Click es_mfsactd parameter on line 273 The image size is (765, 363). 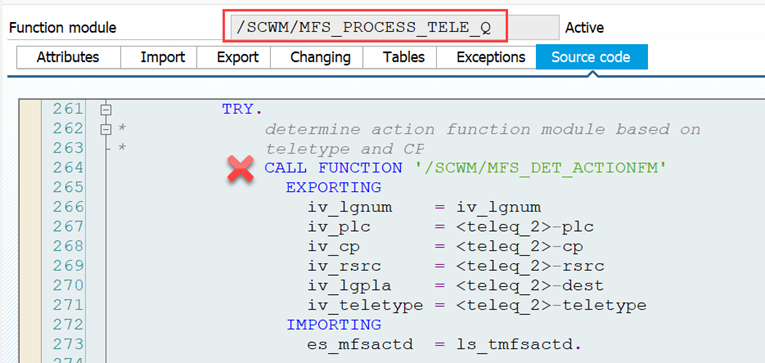(360, 345)
